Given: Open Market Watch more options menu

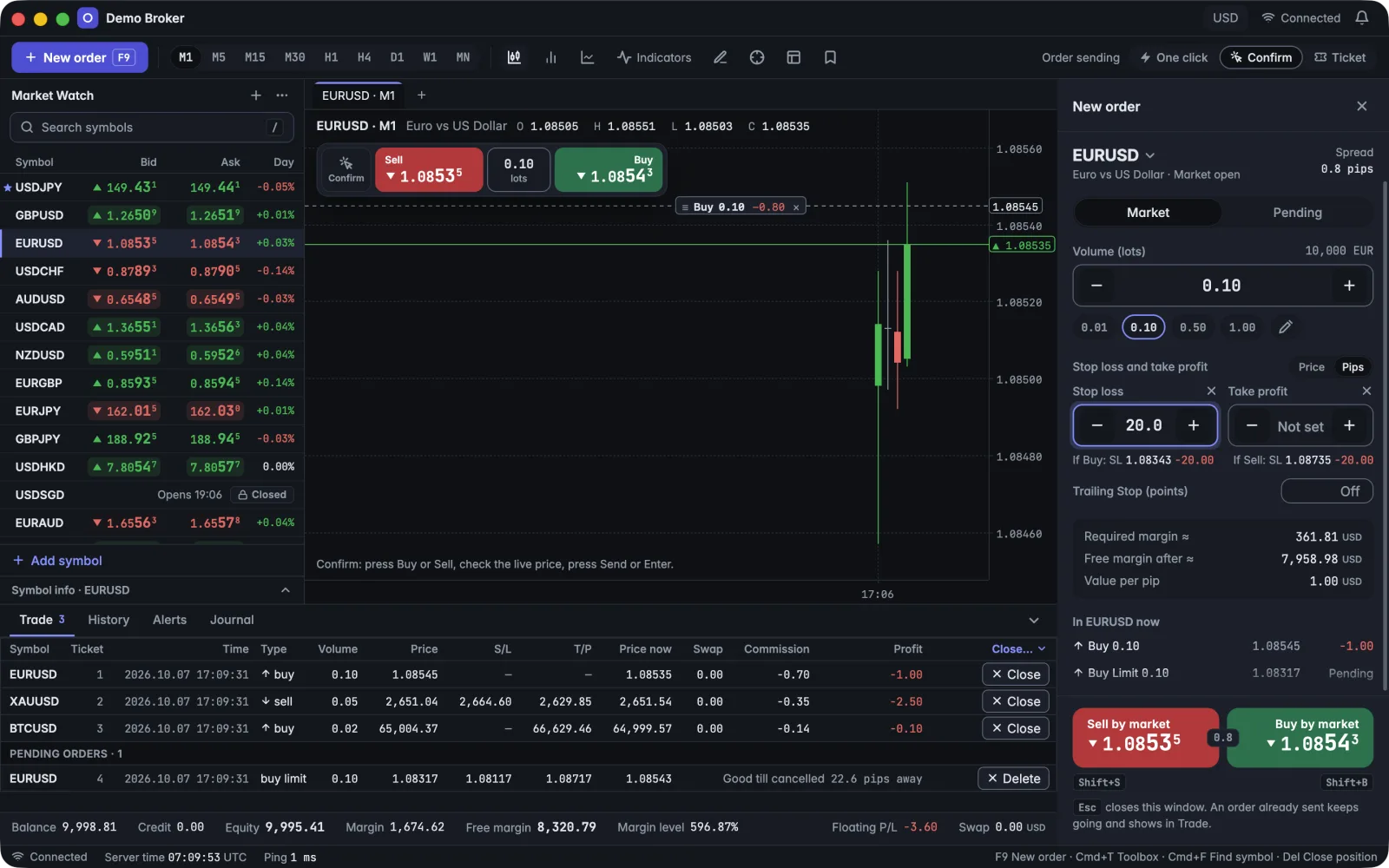Looking at the screenshot, I should coord(282,95).
